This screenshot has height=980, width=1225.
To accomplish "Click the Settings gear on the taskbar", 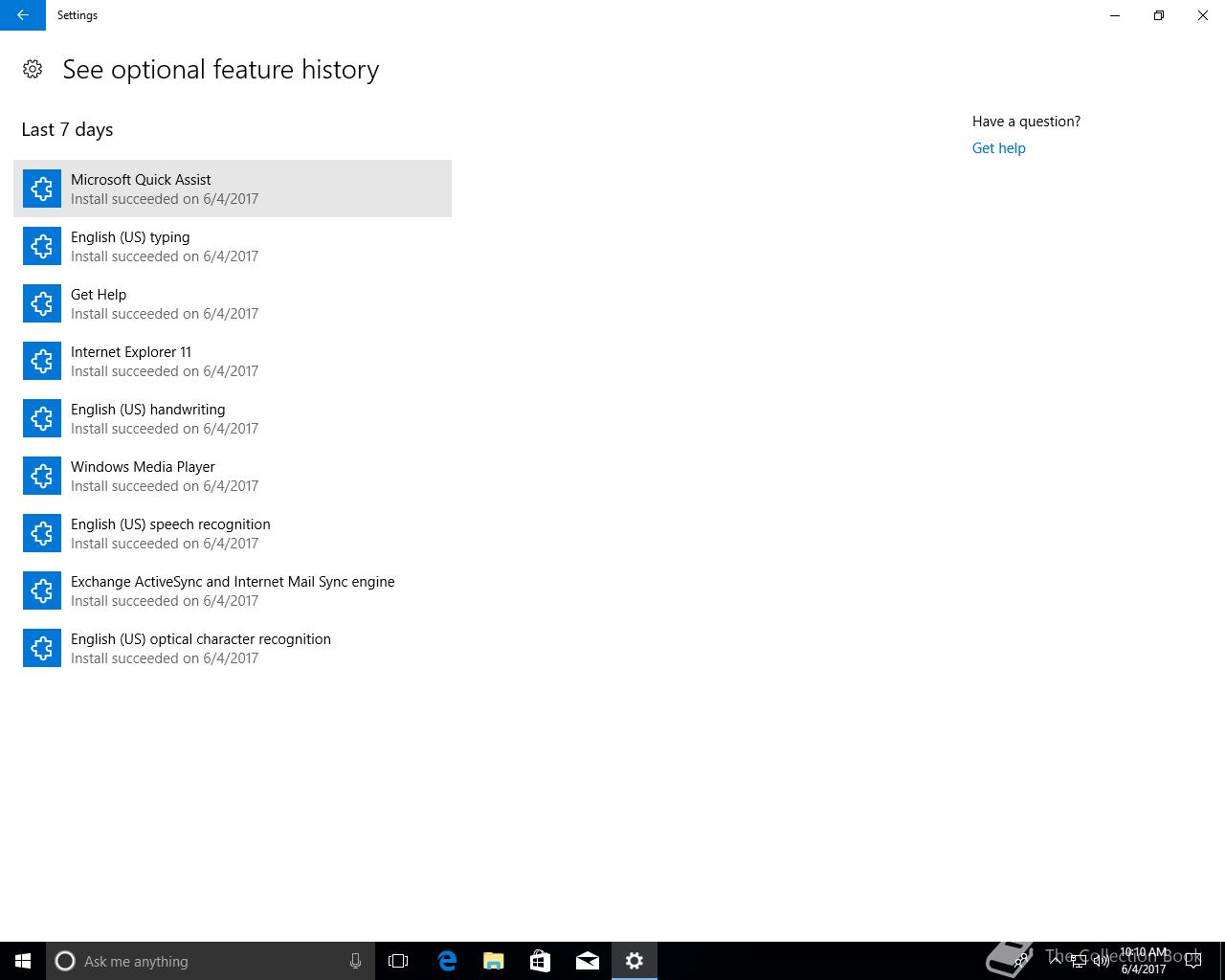I will [635, 961].
